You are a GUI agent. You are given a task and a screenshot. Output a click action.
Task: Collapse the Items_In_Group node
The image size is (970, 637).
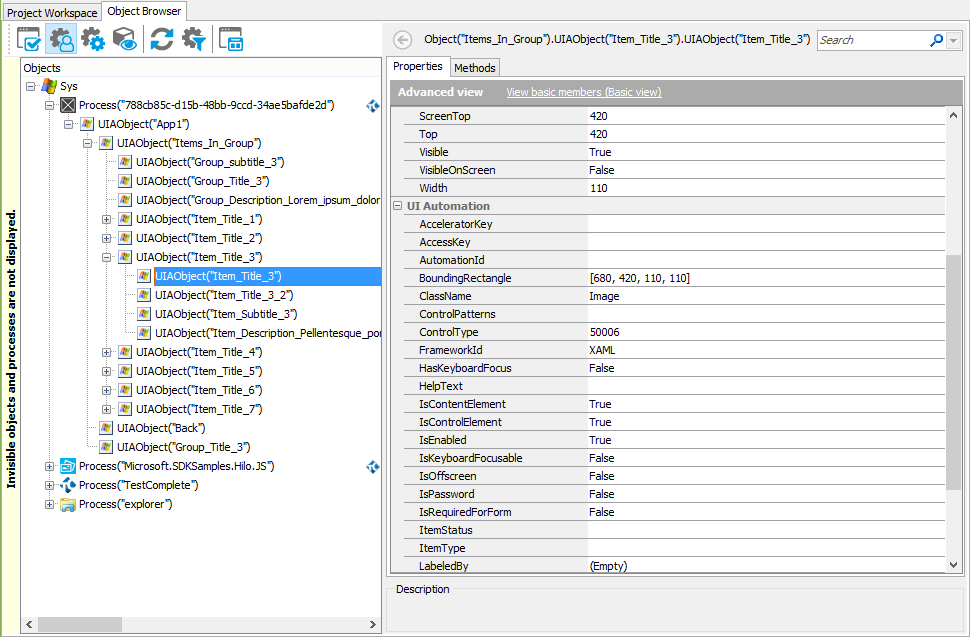(x=87, y=142)
